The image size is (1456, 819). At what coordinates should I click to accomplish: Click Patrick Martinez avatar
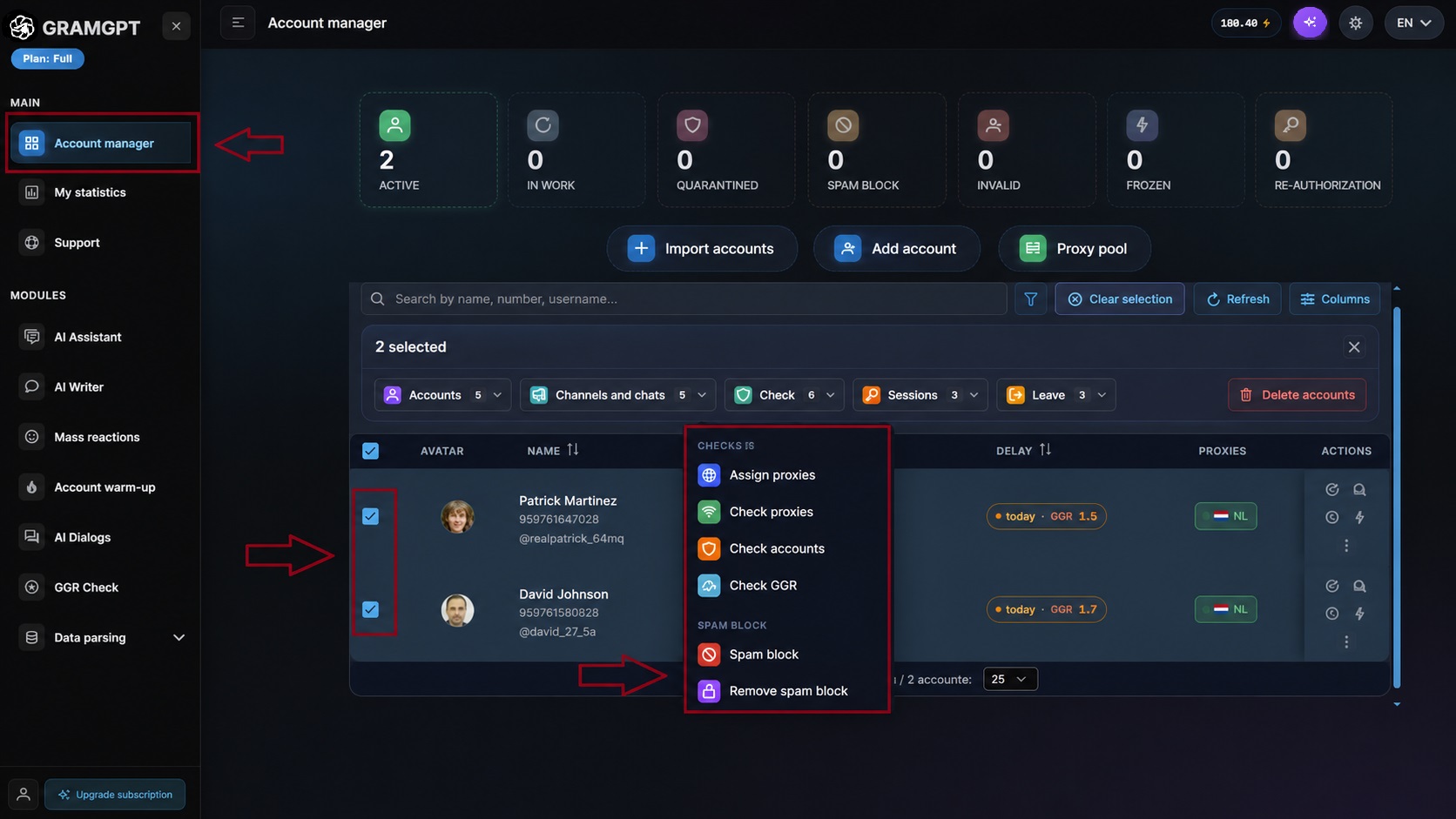(457, 517)
